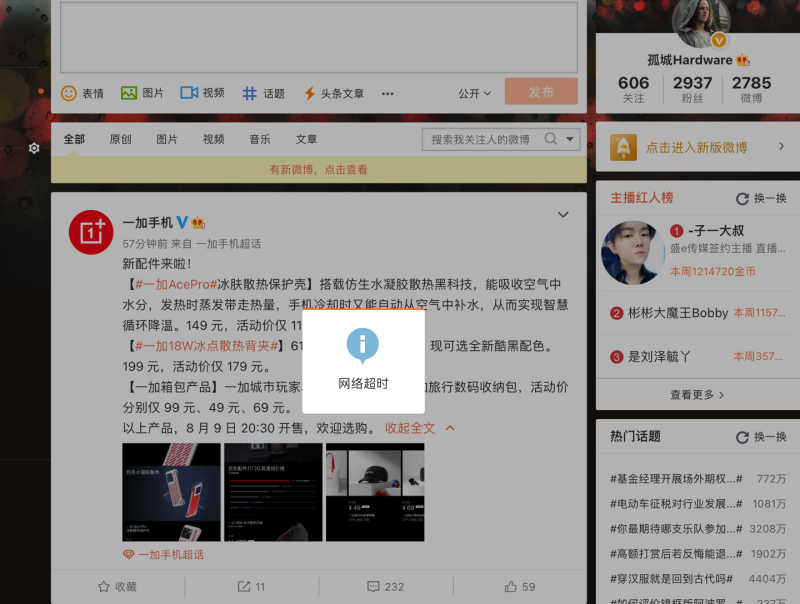Open second post image with dark chart
Screen dimensions: 800x604
point(273,492)
